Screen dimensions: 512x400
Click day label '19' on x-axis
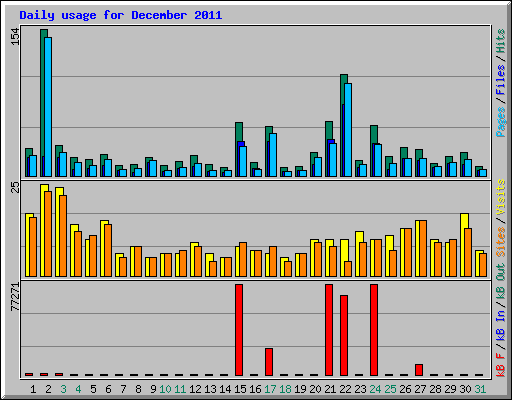300,389
